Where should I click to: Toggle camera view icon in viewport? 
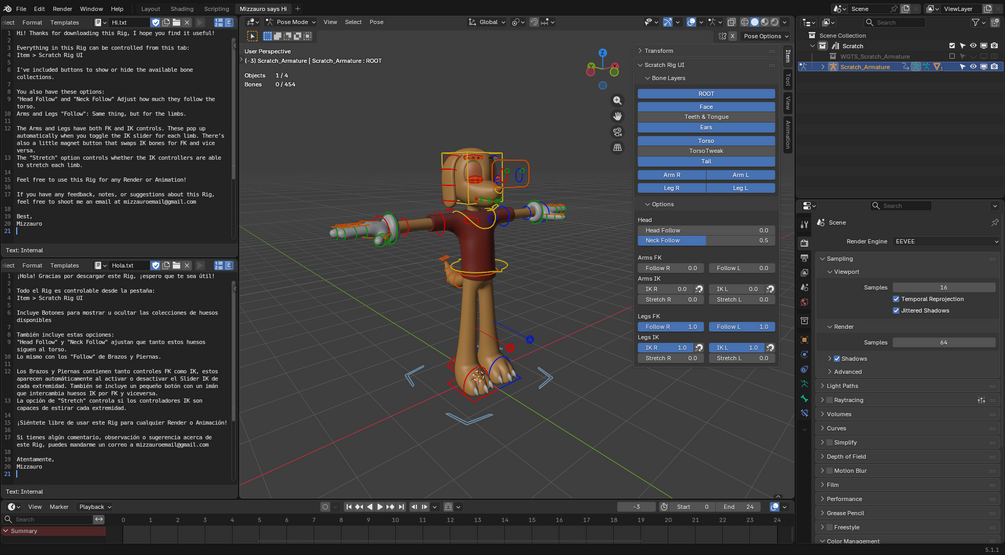(x=617, y=132)
